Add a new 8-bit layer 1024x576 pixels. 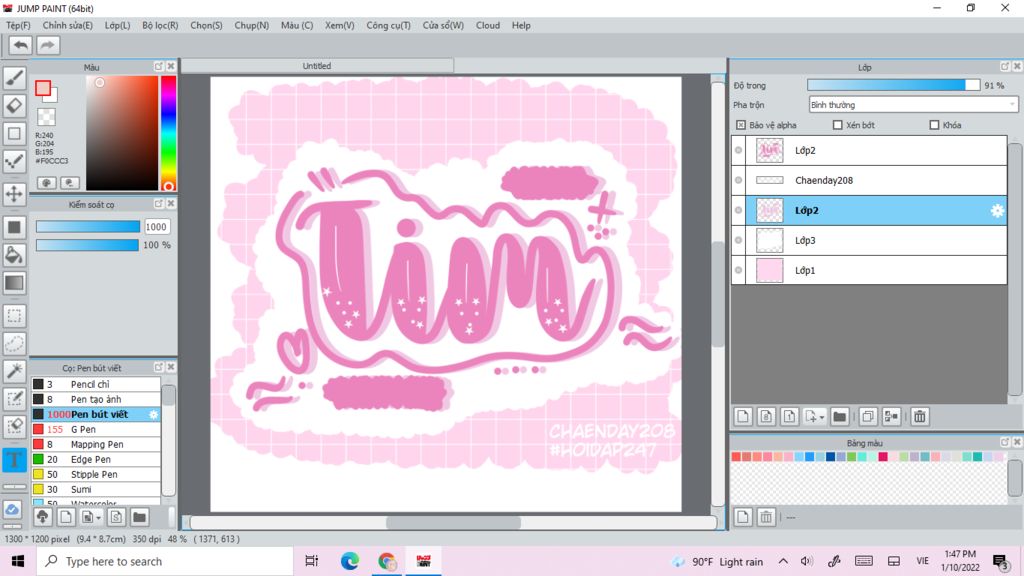point(766,416)
